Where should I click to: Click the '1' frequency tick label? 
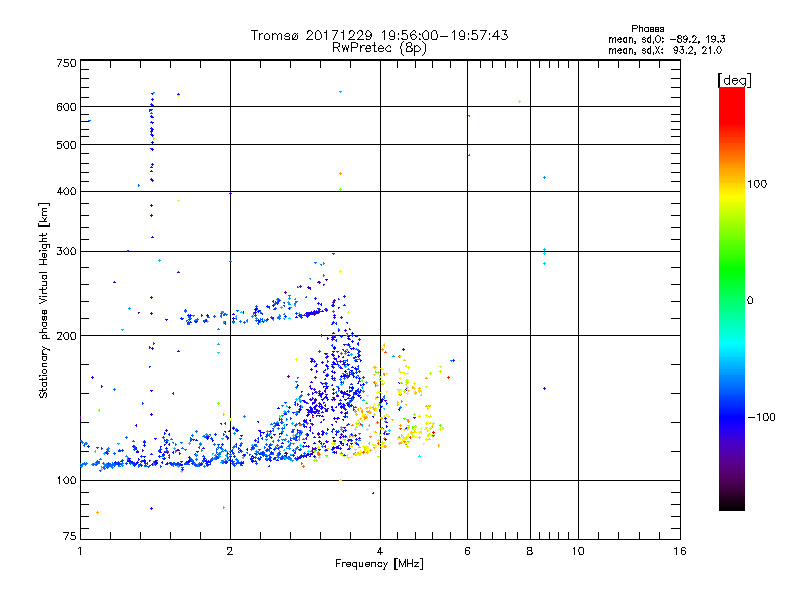(x=80, y=551)
